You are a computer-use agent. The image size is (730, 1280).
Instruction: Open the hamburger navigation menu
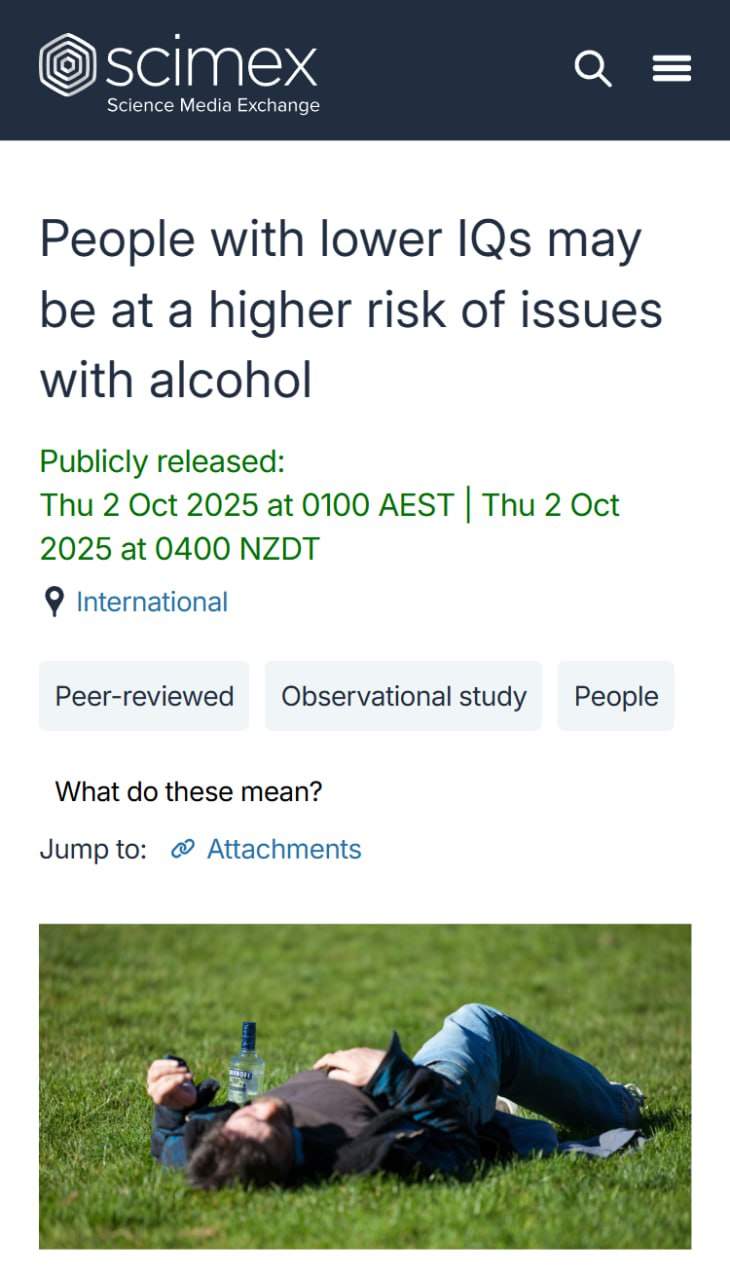(x=672, y=69)
